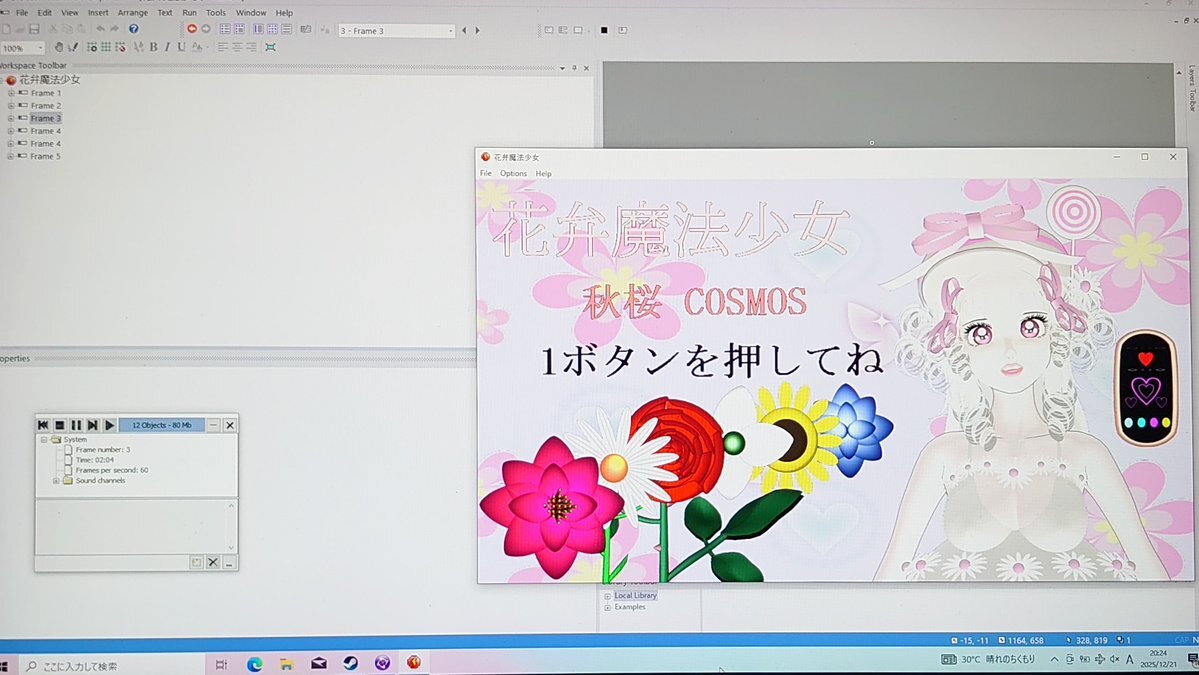Open the Run menu
The height and width of the screenshot is (675, 1199).
(190, 13)
